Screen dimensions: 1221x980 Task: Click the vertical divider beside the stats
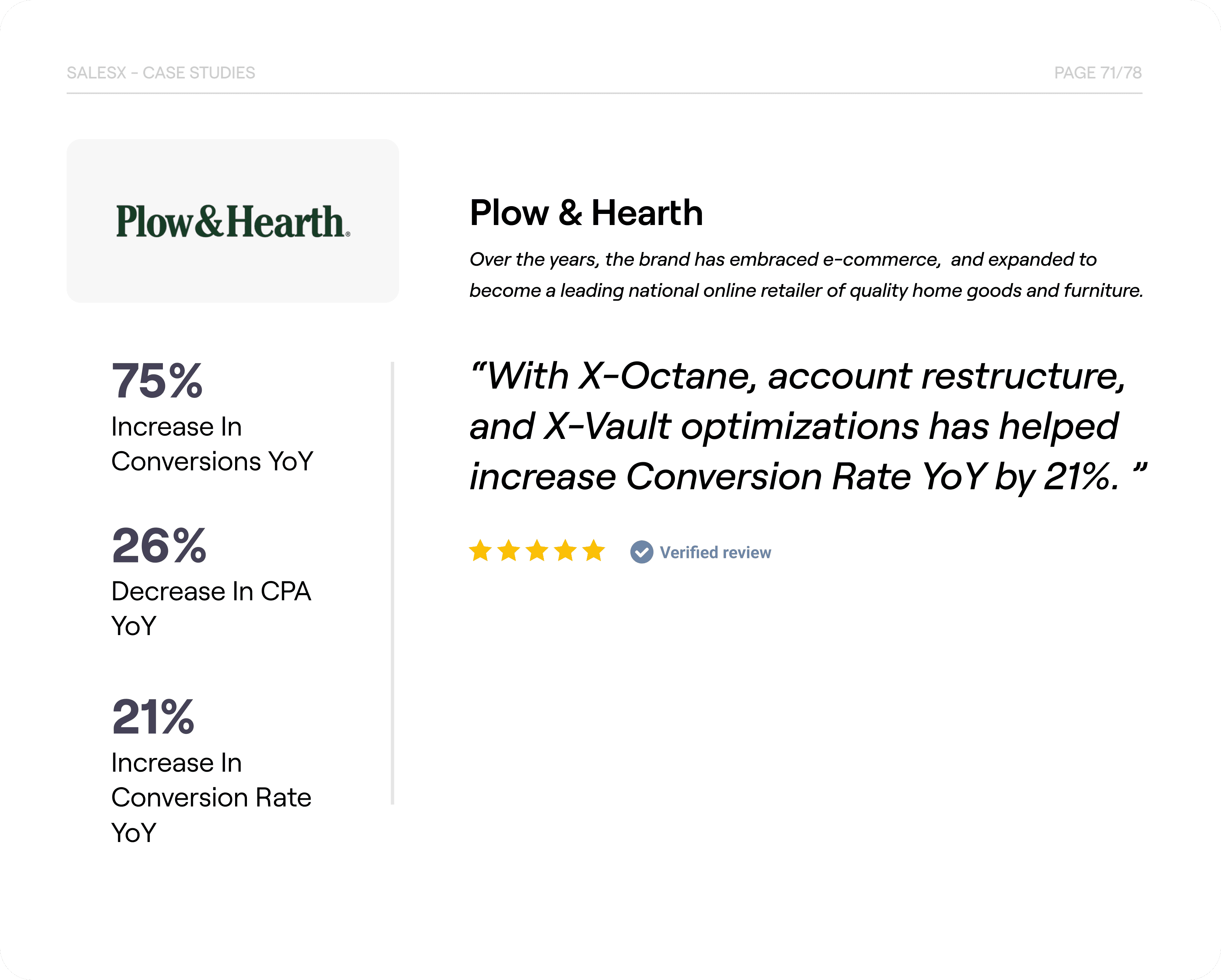392,583
